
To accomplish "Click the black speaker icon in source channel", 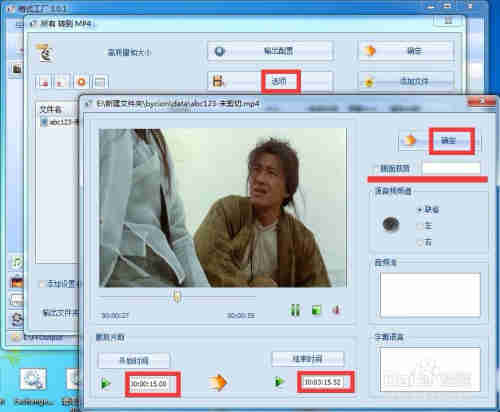I will point(391,224).
